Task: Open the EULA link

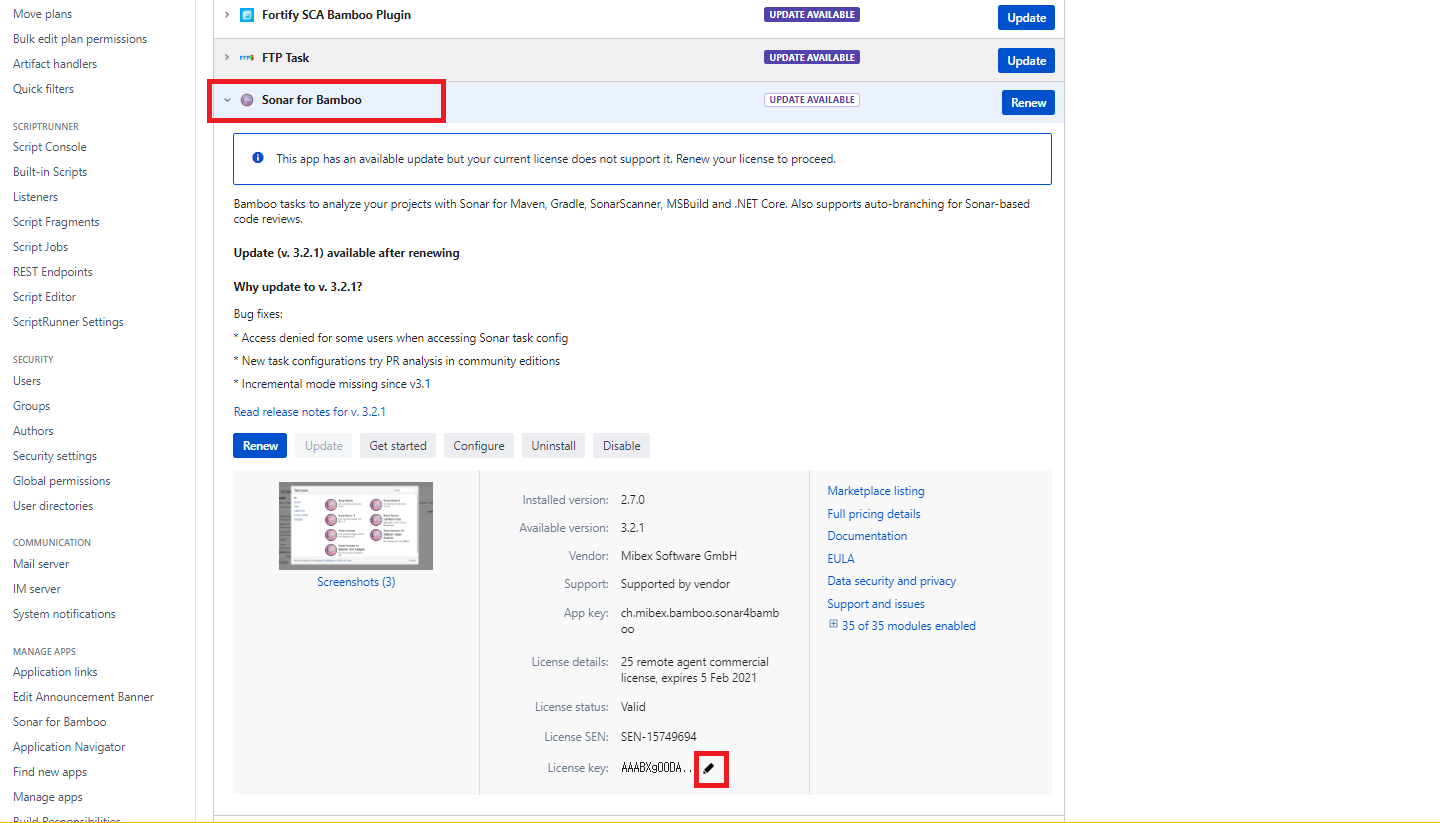Action: click(x=841, y=559)
